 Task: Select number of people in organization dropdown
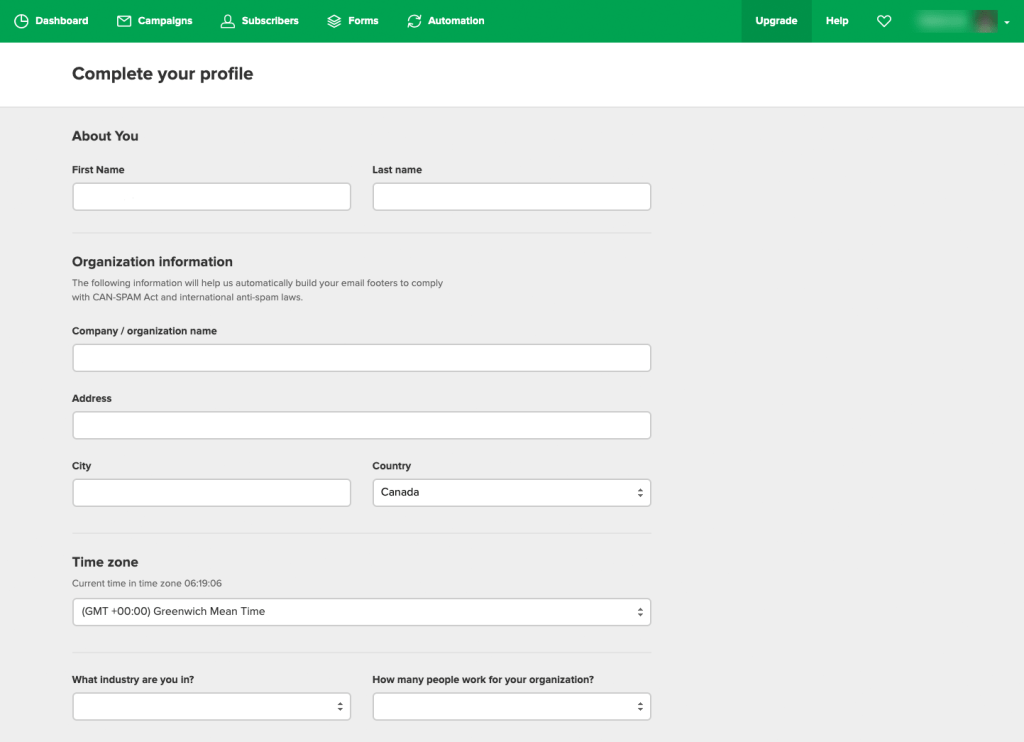coord(511,707)
